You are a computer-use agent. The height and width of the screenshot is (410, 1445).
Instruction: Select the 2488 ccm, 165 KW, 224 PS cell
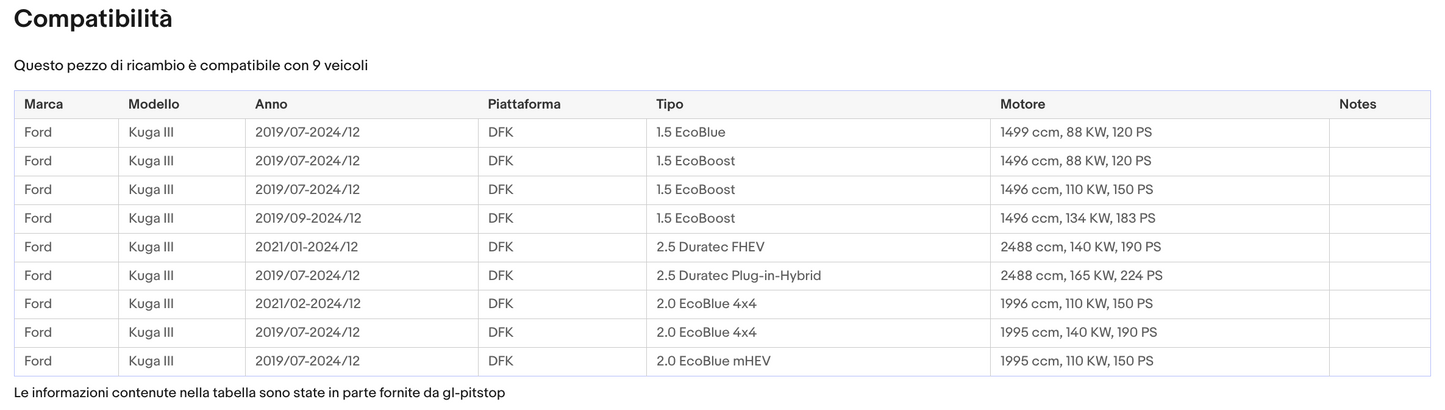[x=1081, y=276]
